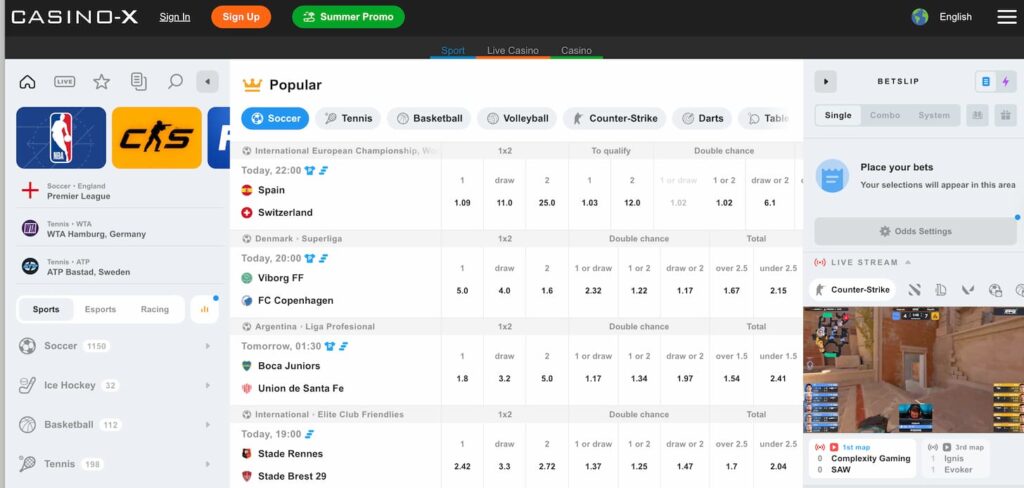Image resolution: width=1024 pixels, height=488 pixels.
Task: Collapse betslip panel with play arrow
Action: click(x=825, y=82)
